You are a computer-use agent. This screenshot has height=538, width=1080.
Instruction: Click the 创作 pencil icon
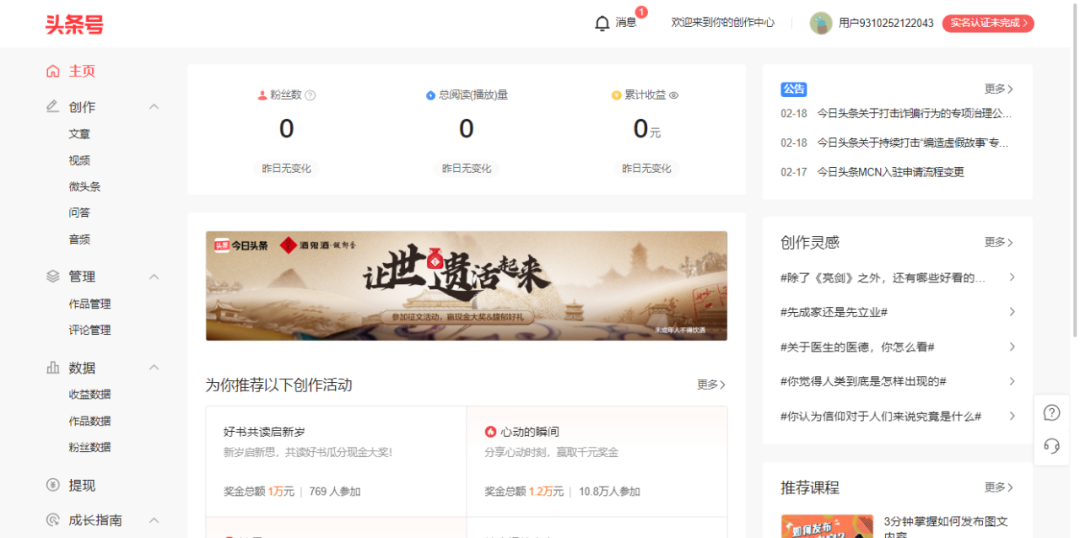pos(52,107)
